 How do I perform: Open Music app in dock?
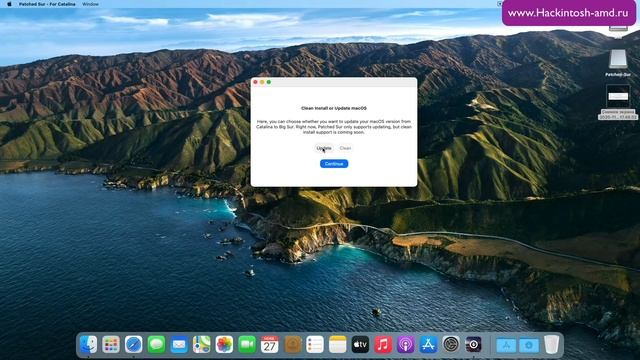pos(383,344)
